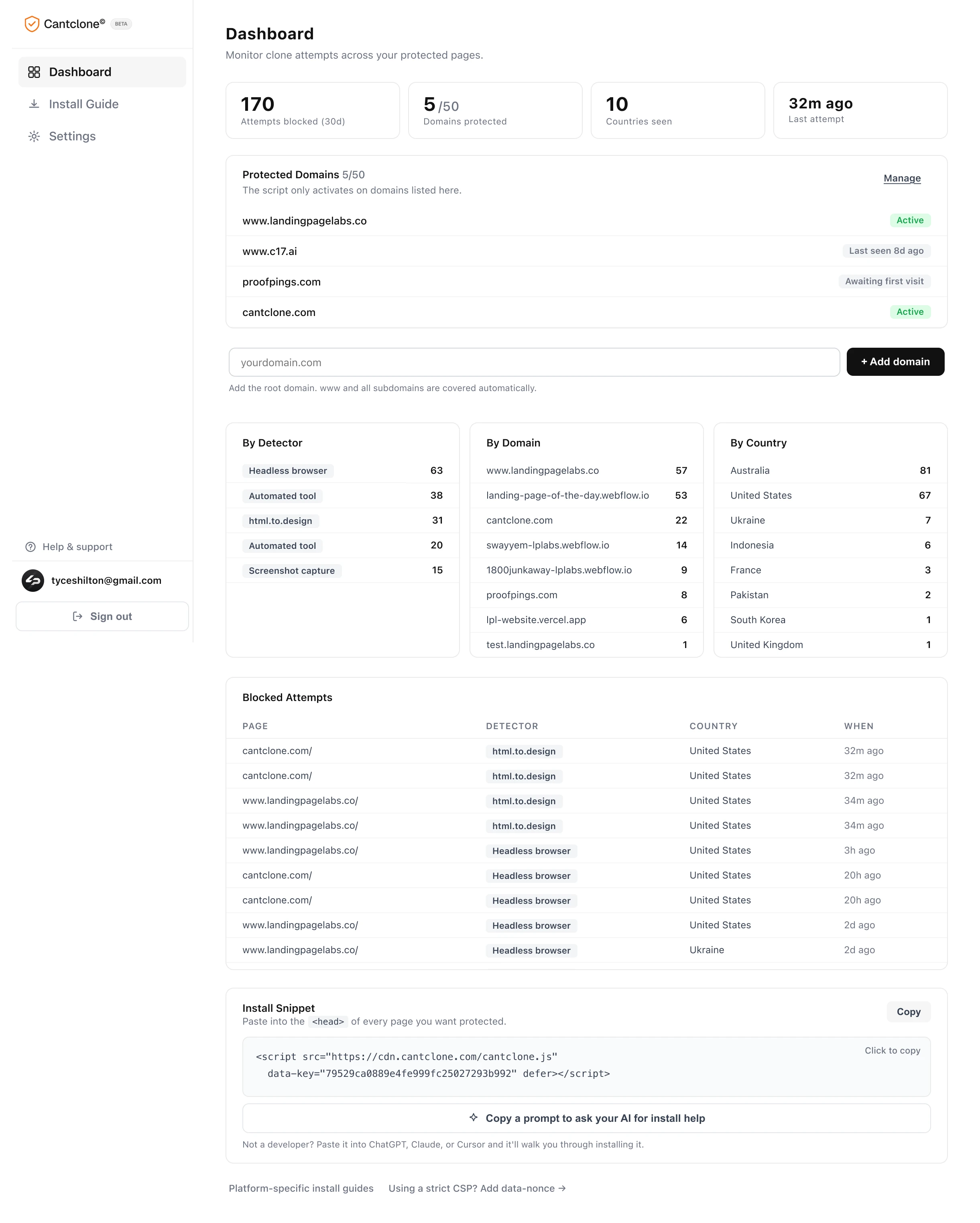The height and width of the screenshot is (1223, 980).
Task: Copy a prompt to ask your AI
Action: point(586,1117)
